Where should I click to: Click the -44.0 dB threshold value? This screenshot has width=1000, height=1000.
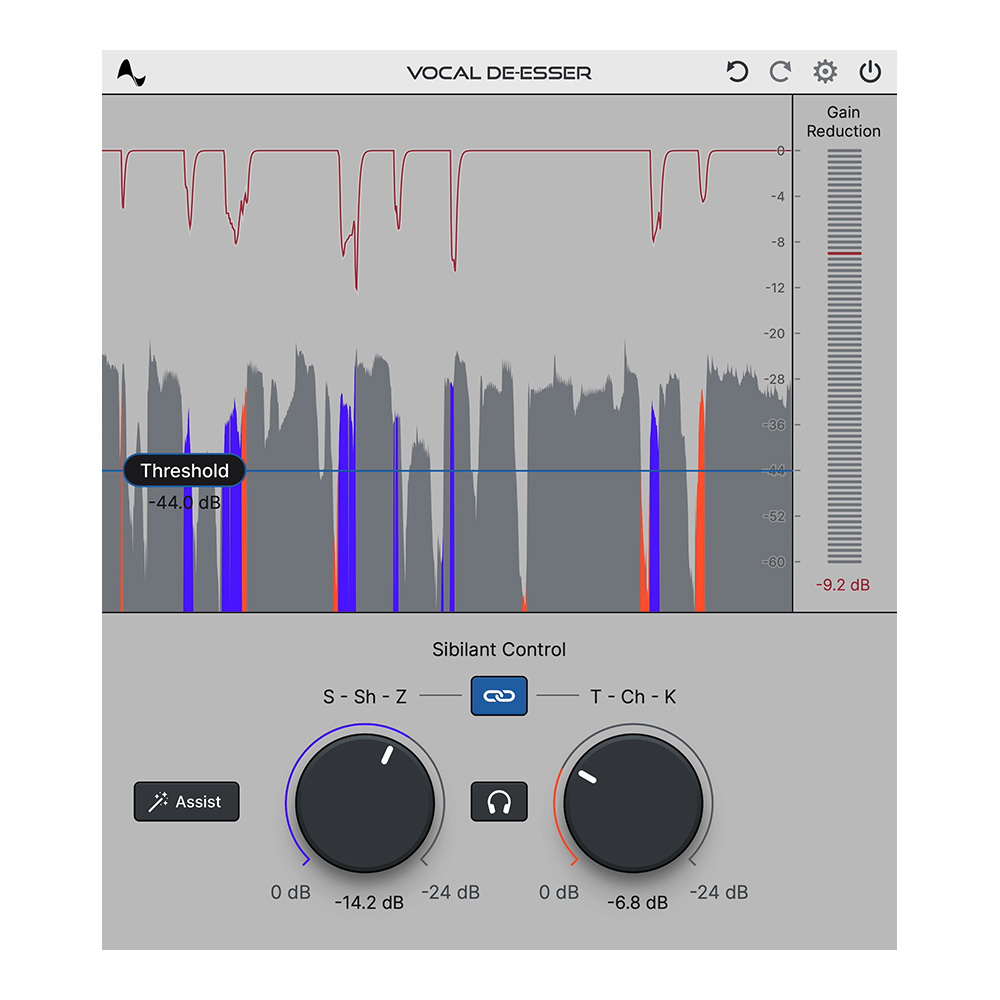pyautogui.click(x=184, y=503)
